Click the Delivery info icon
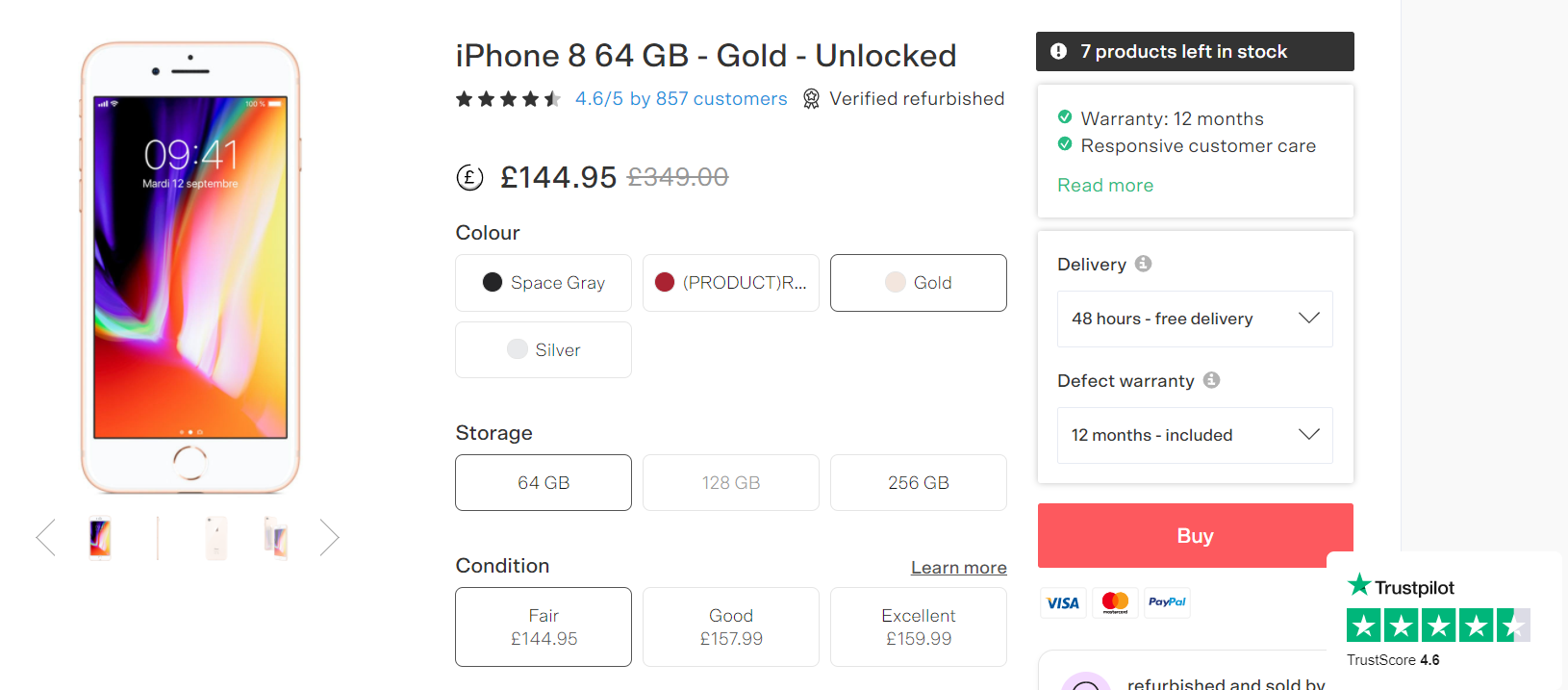This screenshot has height=690, width=1568. [x=1143, y=264]
